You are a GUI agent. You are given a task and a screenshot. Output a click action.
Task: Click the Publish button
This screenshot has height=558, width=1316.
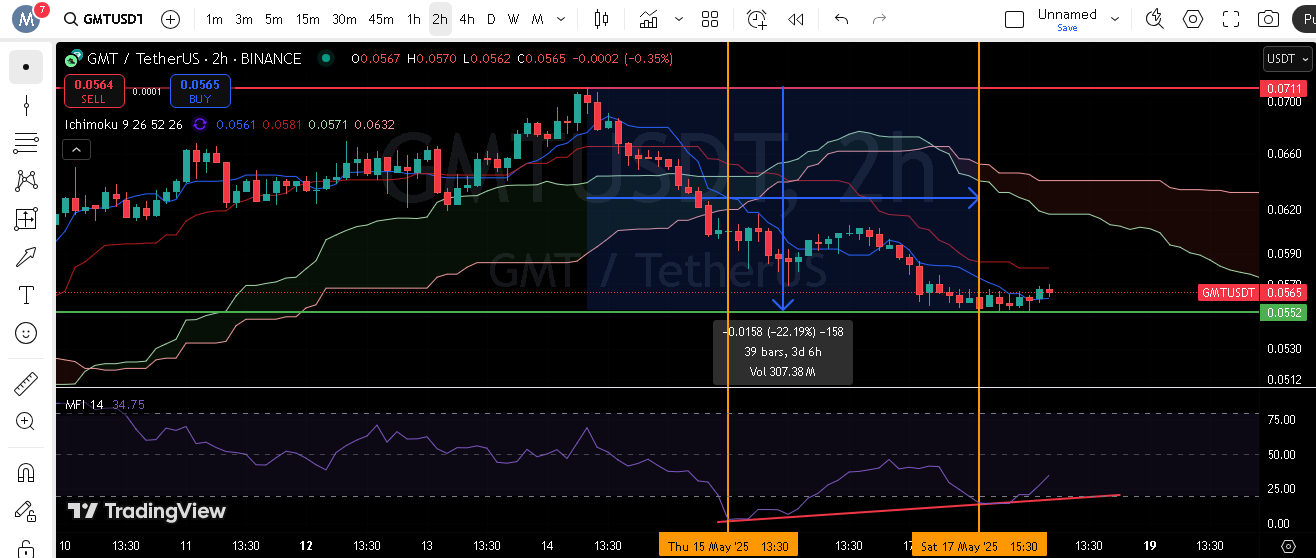click(1304, 19)
